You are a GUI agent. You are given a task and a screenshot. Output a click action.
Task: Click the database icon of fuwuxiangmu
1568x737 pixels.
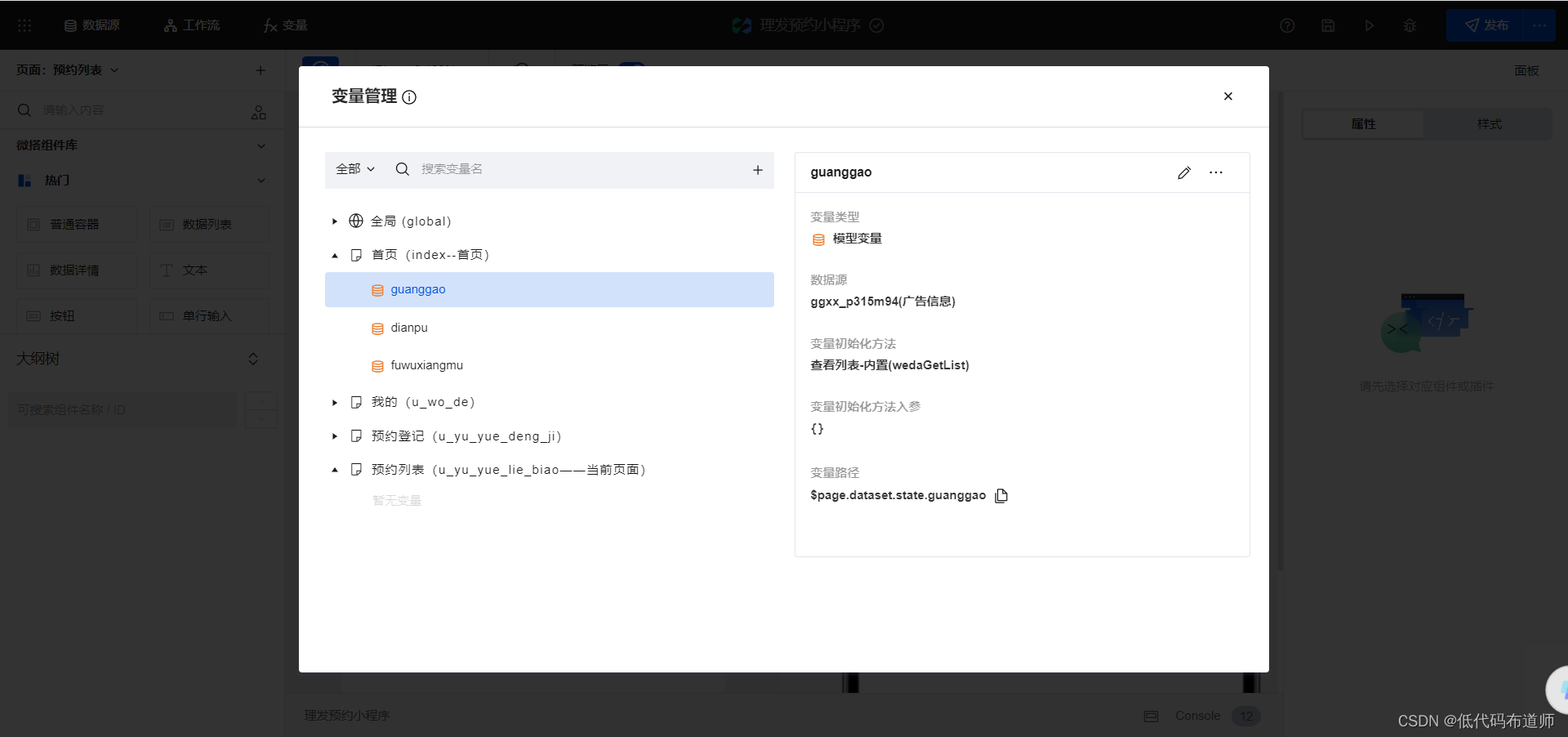click(377, 366)
